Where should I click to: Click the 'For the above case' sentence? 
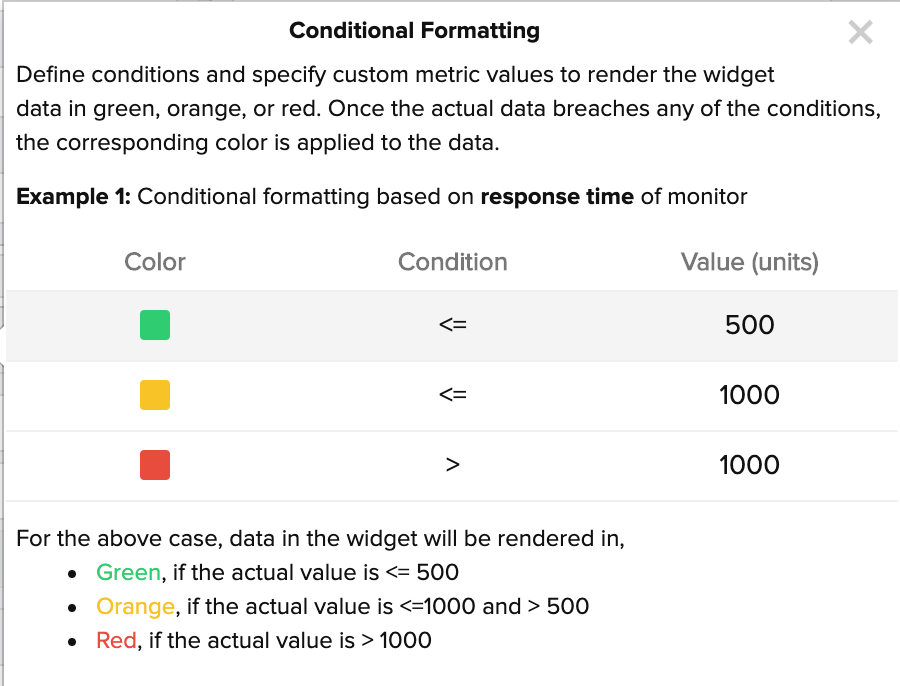(x=320, y=539)
